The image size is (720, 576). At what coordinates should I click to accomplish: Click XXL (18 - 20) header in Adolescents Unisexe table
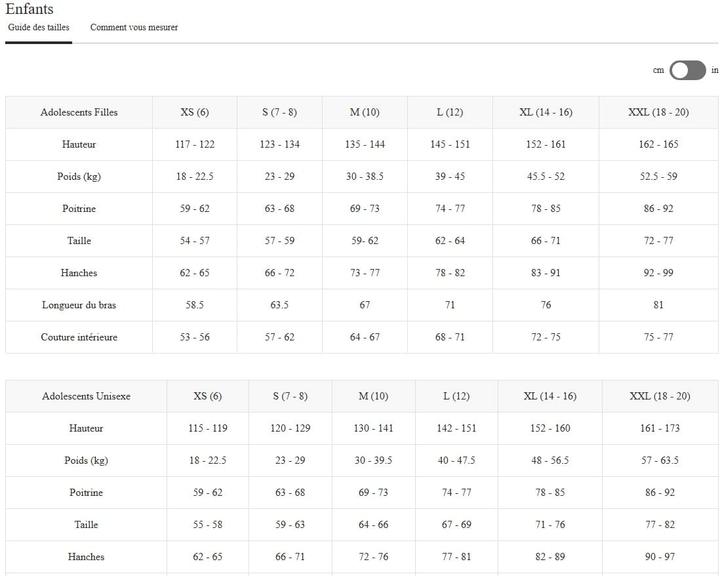pyautogui.click(x=659, y=397)
